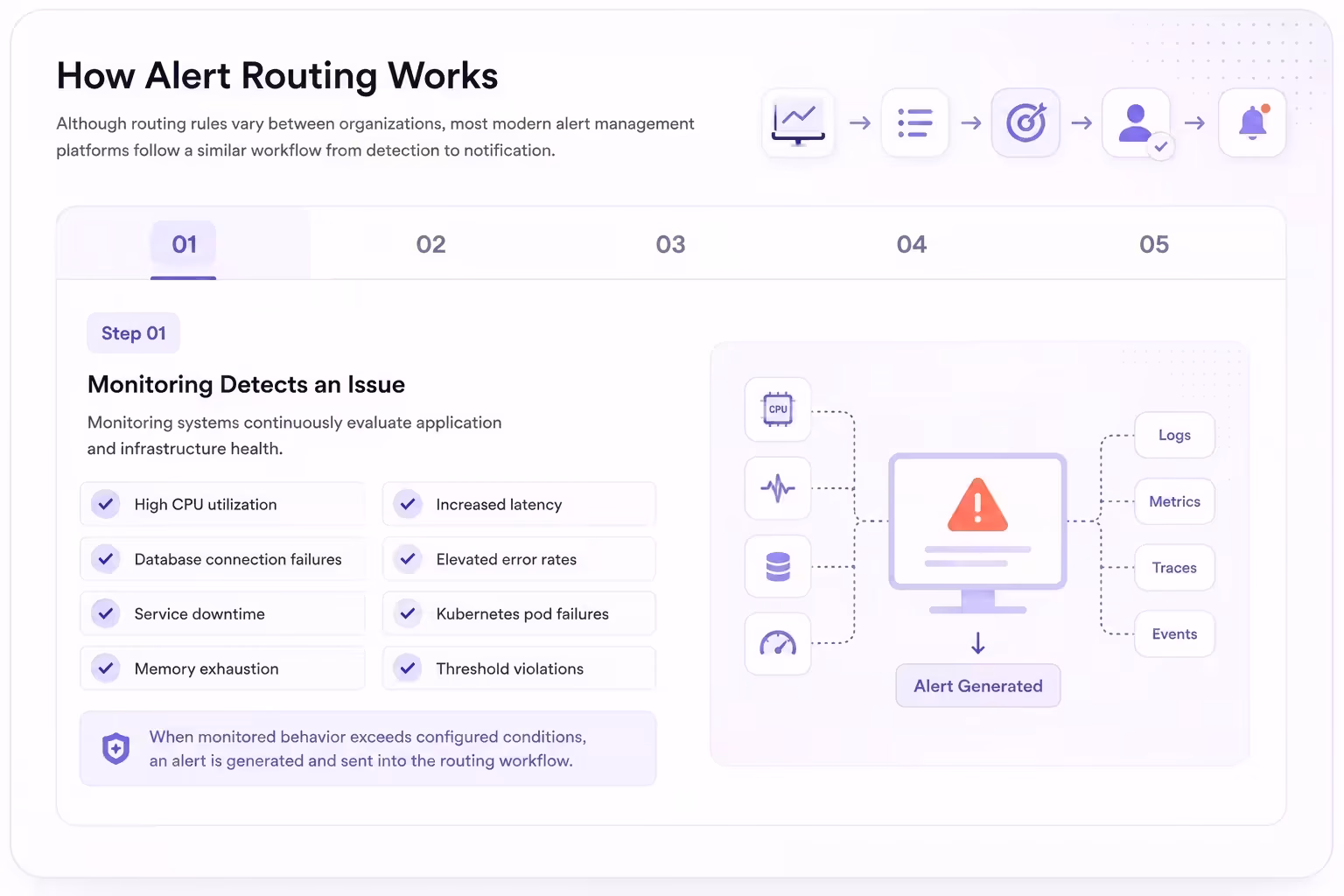Click the check mark beside Memory exhaustion
Viewport: 1344px width, 896px height.
(106, 668)
